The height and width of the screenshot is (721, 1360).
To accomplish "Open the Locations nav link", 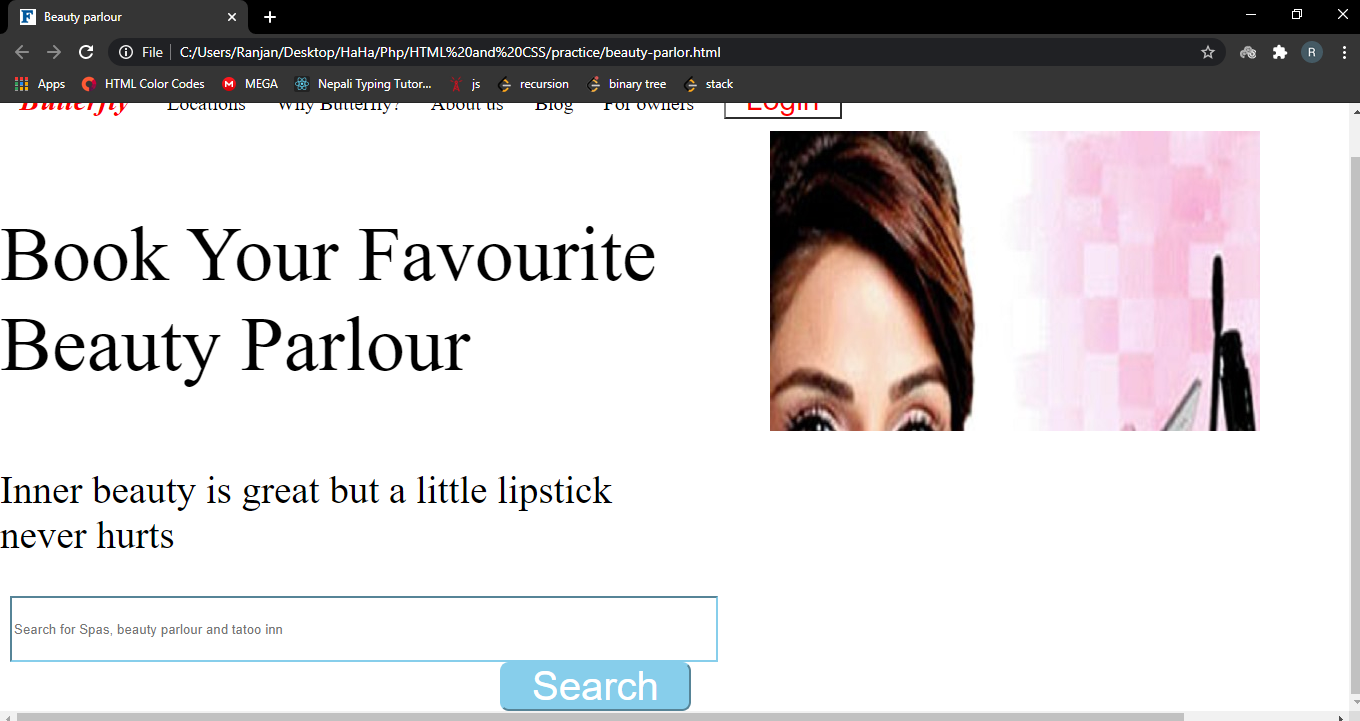I will (x=206, y=106).
